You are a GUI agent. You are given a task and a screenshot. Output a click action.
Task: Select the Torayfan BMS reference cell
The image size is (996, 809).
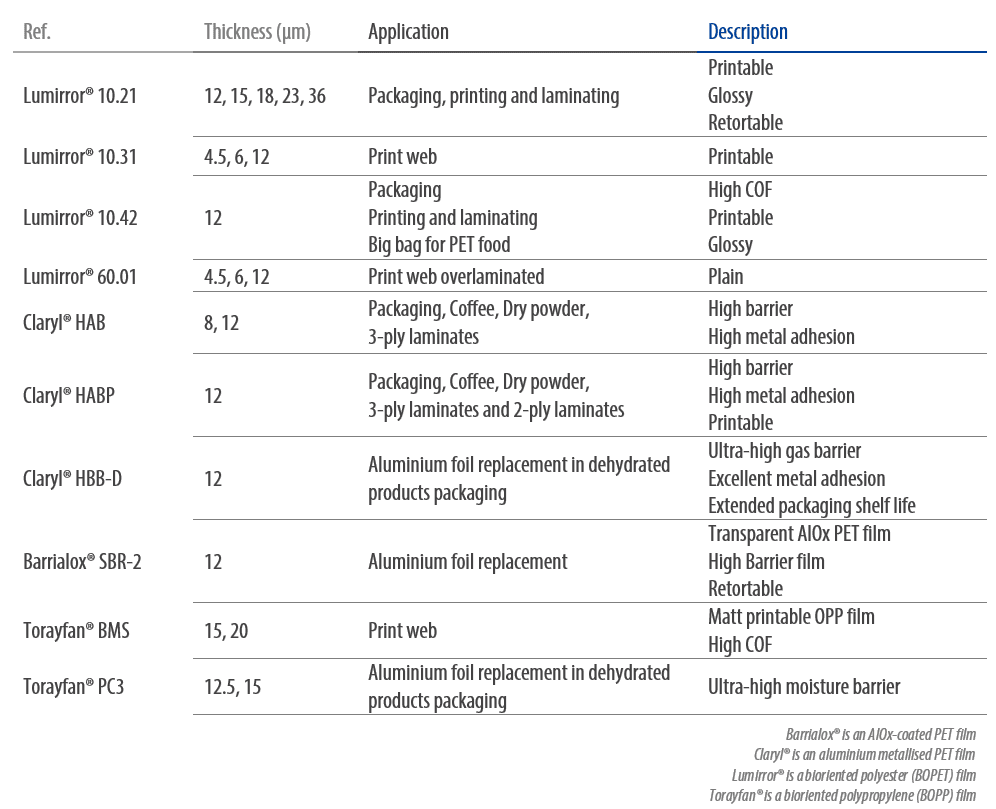76,631
